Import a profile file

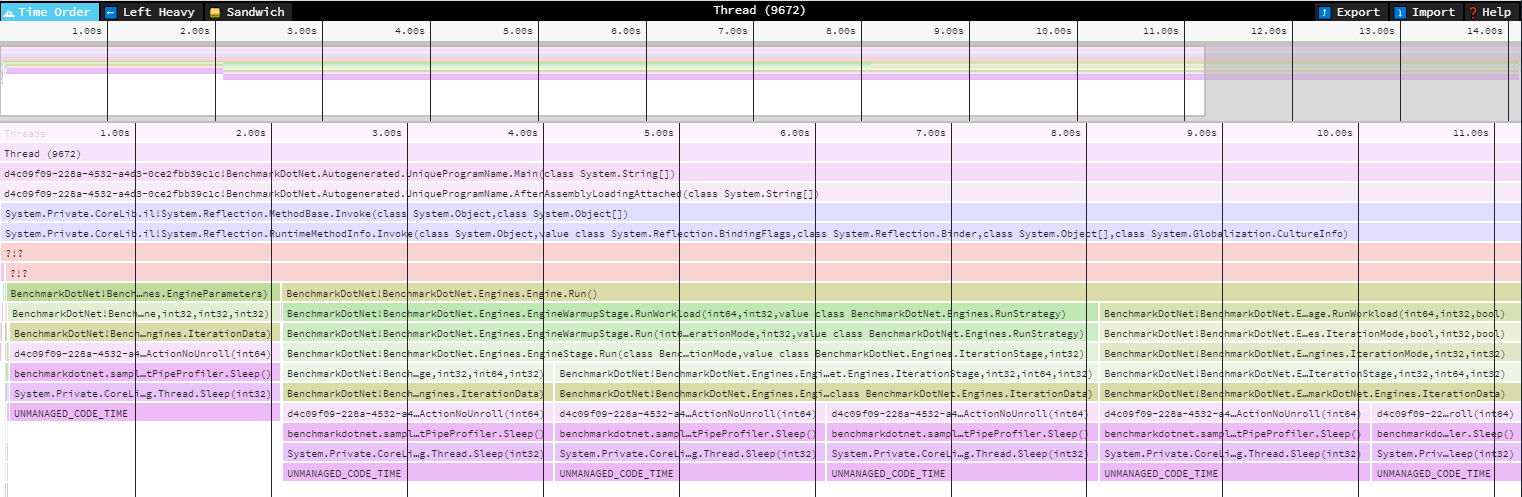point(1424,12)
